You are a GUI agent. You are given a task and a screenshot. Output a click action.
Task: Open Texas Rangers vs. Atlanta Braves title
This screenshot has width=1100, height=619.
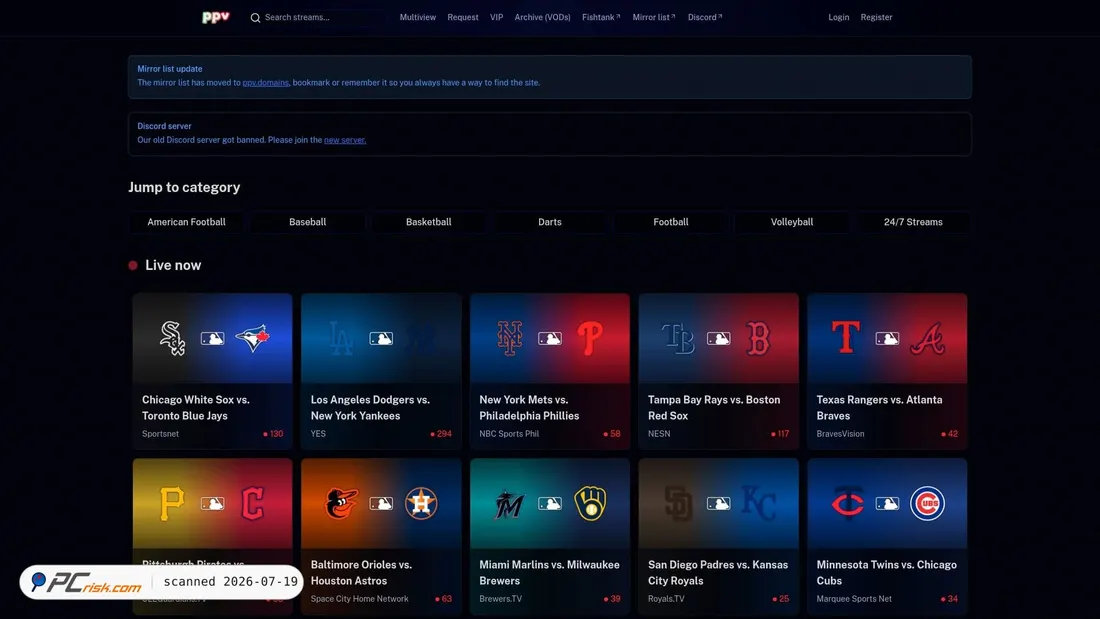click(880, 408)
